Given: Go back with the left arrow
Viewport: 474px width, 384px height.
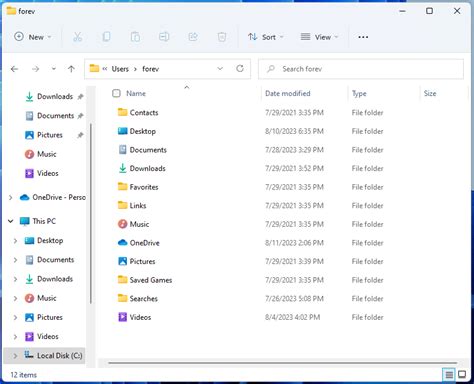Looking at the screenshot, I should click(x=14, y=69).
